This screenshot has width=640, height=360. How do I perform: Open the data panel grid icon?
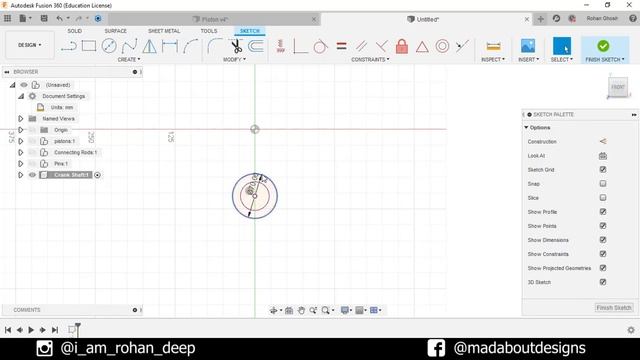(7, 18)
